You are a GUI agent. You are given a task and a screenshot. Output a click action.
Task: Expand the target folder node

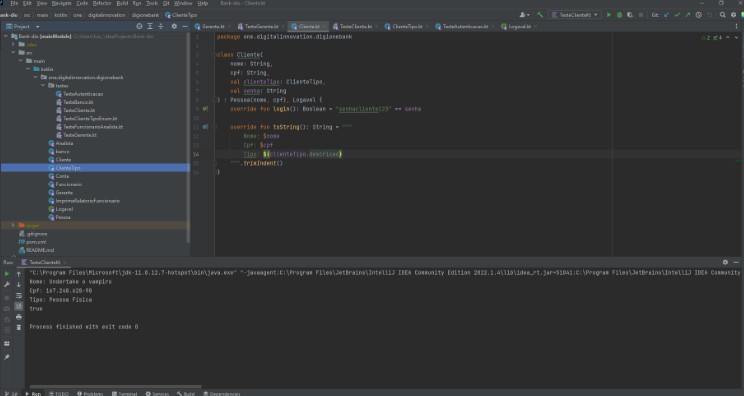coord(13,225)
